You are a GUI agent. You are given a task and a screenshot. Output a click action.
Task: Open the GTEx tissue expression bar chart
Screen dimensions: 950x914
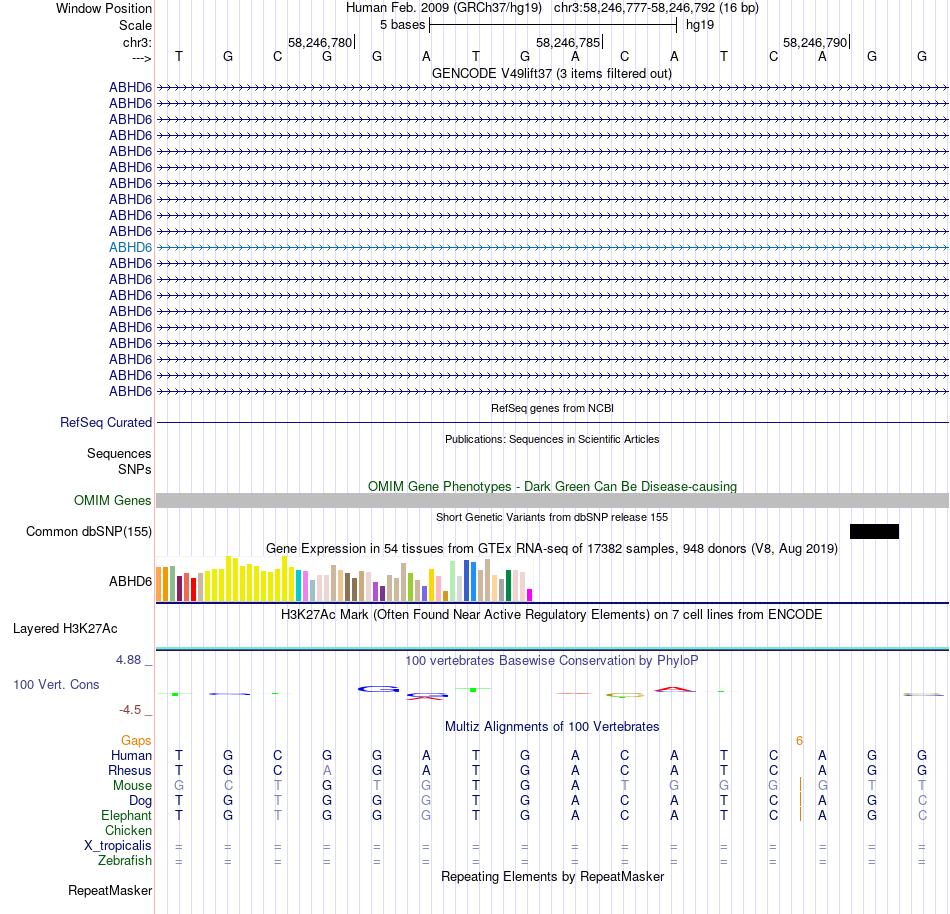(x=344, y=579)
